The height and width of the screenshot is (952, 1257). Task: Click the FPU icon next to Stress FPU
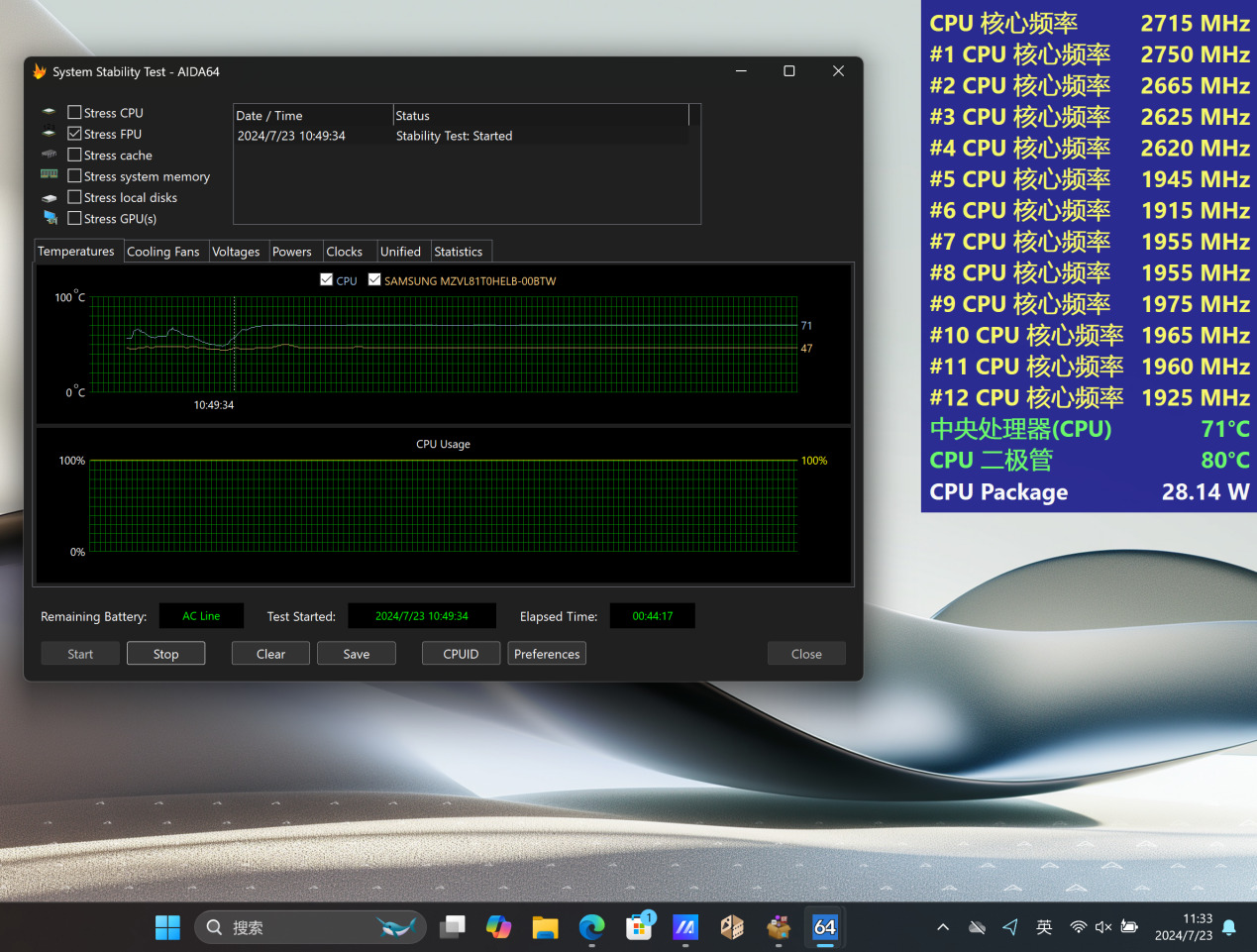49,133
